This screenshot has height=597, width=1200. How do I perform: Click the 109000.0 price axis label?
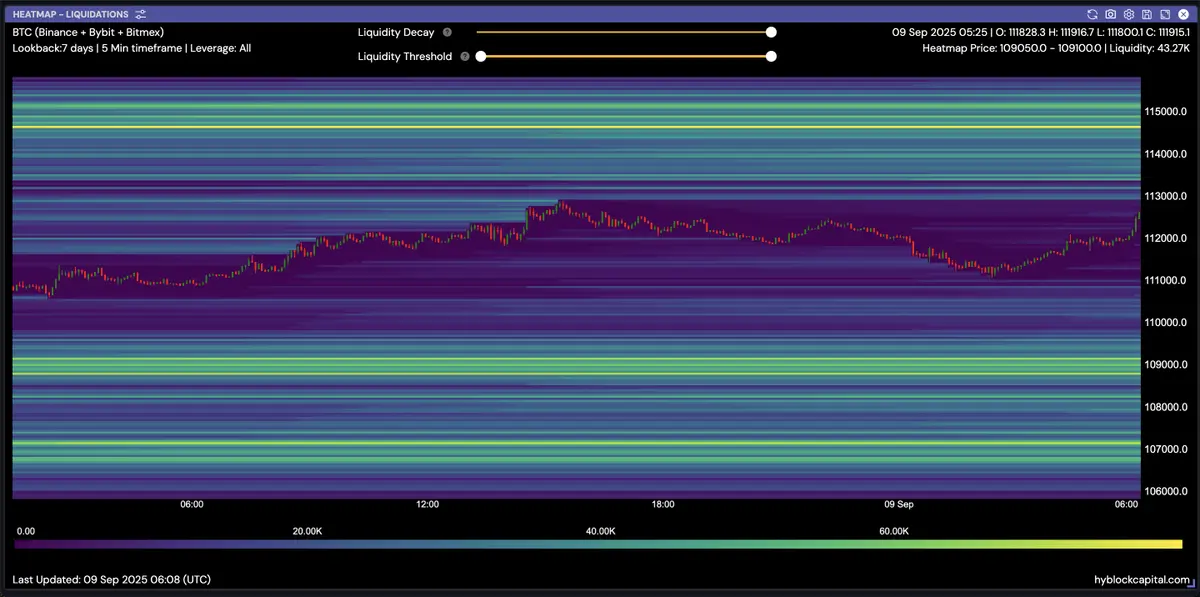pos(1166,365)
